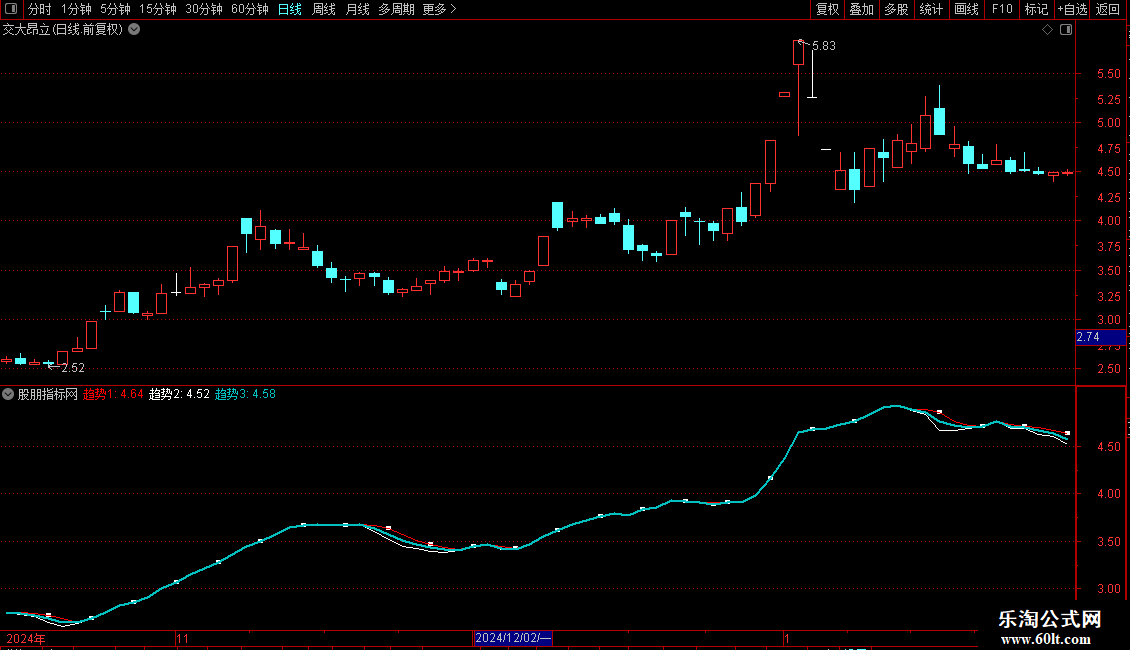Open the 复权 adjustment menu
Image resolution: width=1130 pixels, height=650 pixels.
click(x=827, y=9)
